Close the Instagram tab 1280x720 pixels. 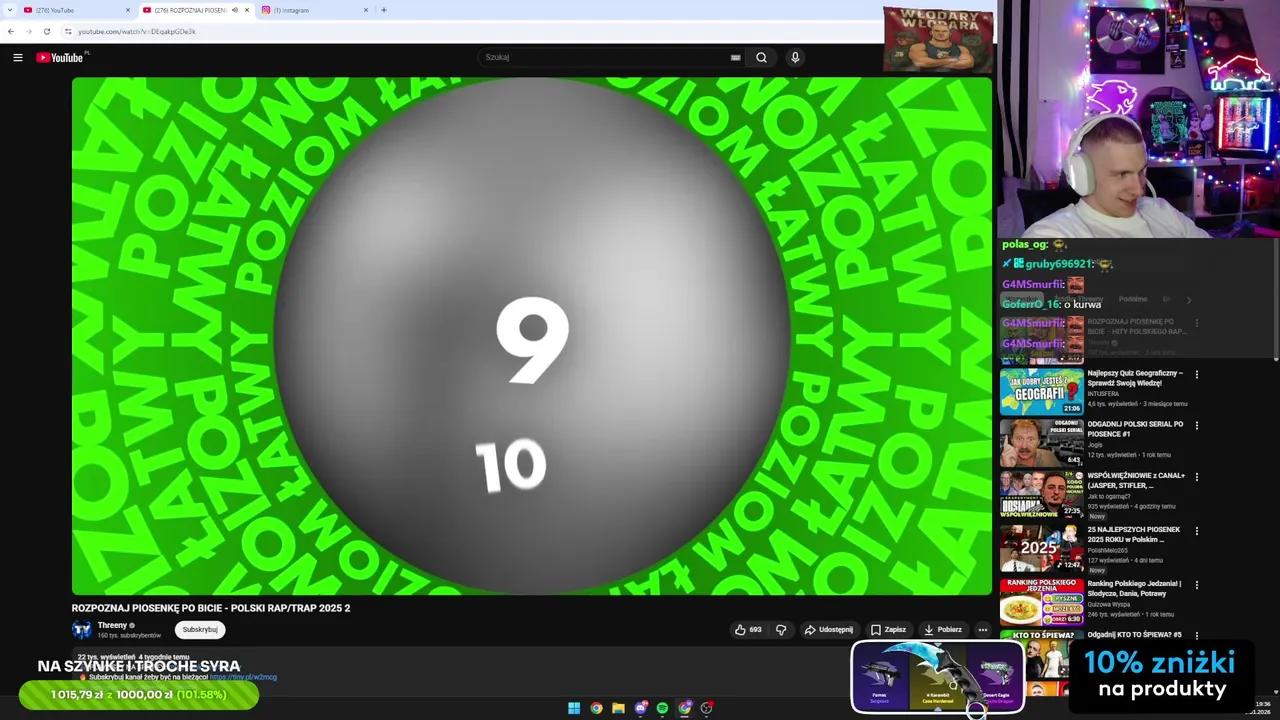point(365,10)
